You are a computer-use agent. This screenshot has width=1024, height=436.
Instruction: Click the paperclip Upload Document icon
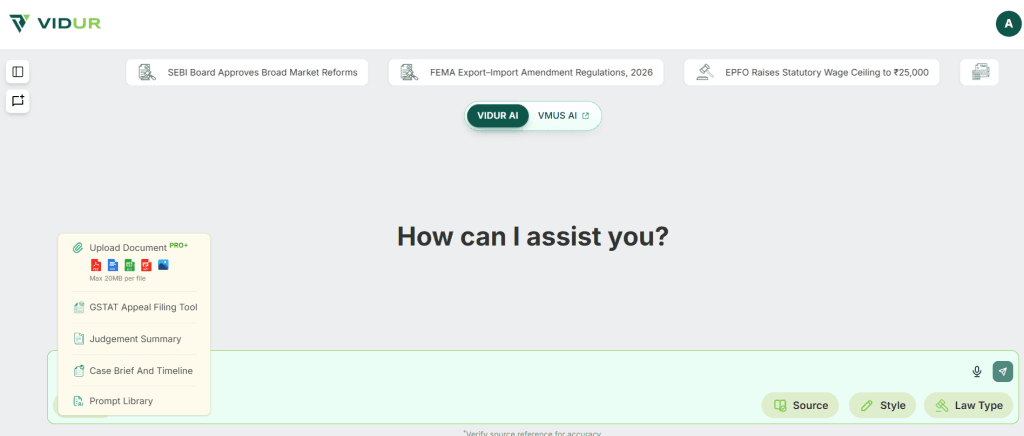tap(78, 248)
